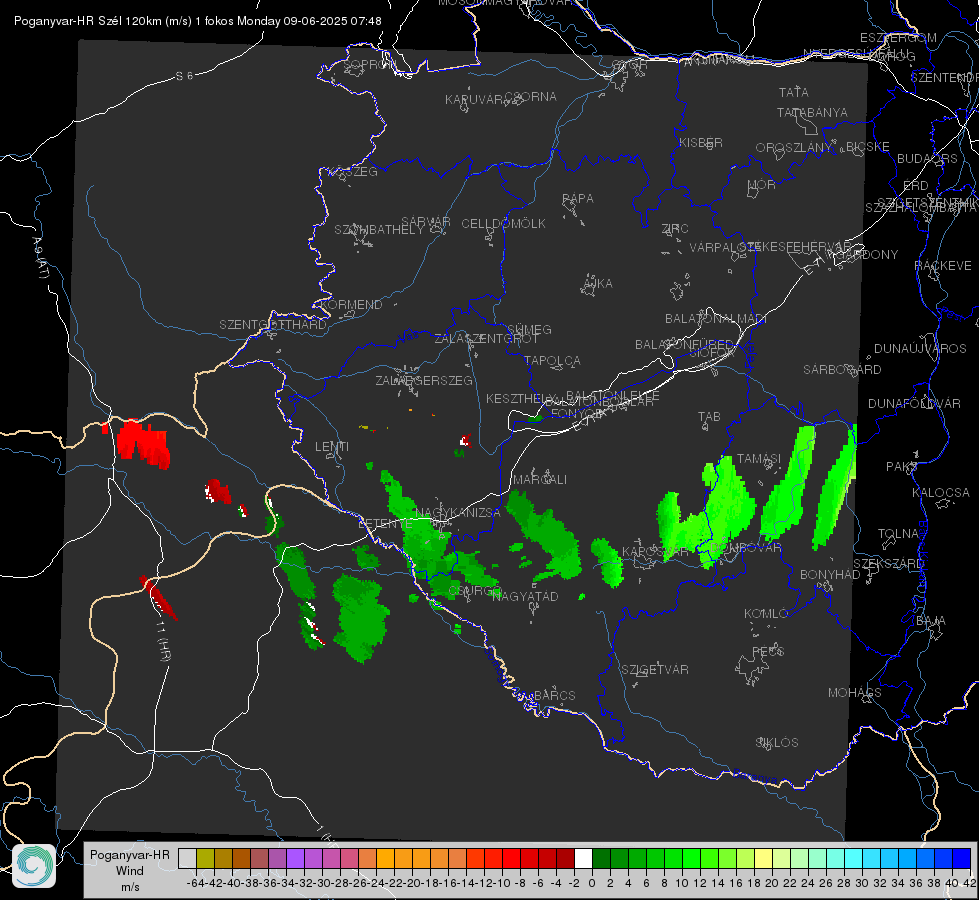The image size is (979, 900).
Task: Pick the dark green swatch right of white
Action: click(x=601, y=859)
